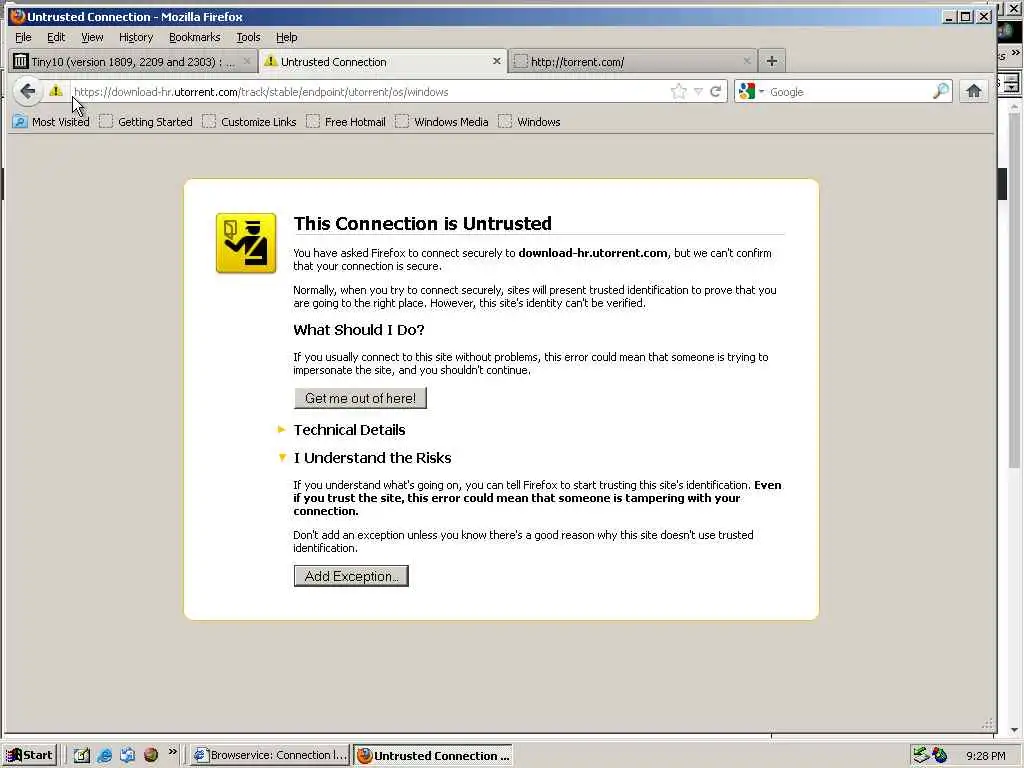The width and height of the screenshot is (1024, 768).
Task: Click the Outlook Express quick launch icon
Action: 127,755
